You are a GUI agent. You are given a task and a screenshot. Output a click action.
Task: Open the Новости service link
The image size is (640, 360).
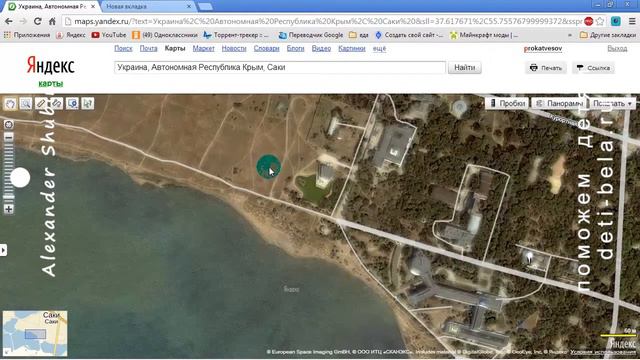point(234,48)
